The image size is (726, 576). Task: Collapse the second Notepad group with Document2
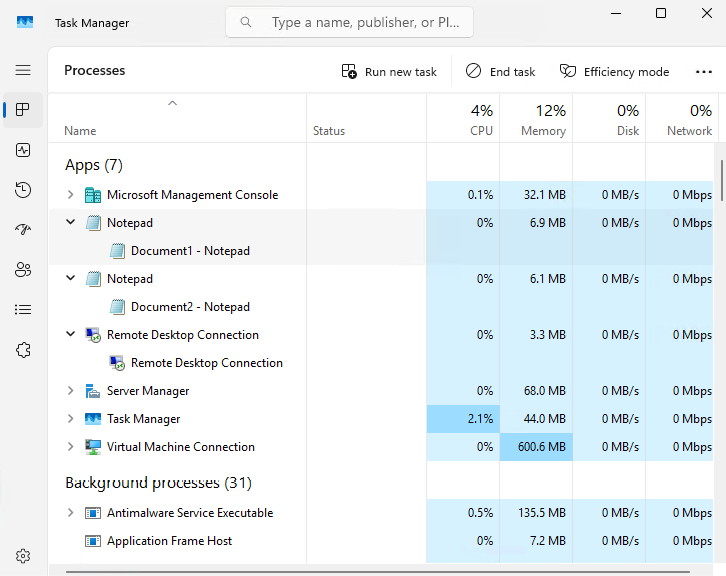(x=70, y=278)
